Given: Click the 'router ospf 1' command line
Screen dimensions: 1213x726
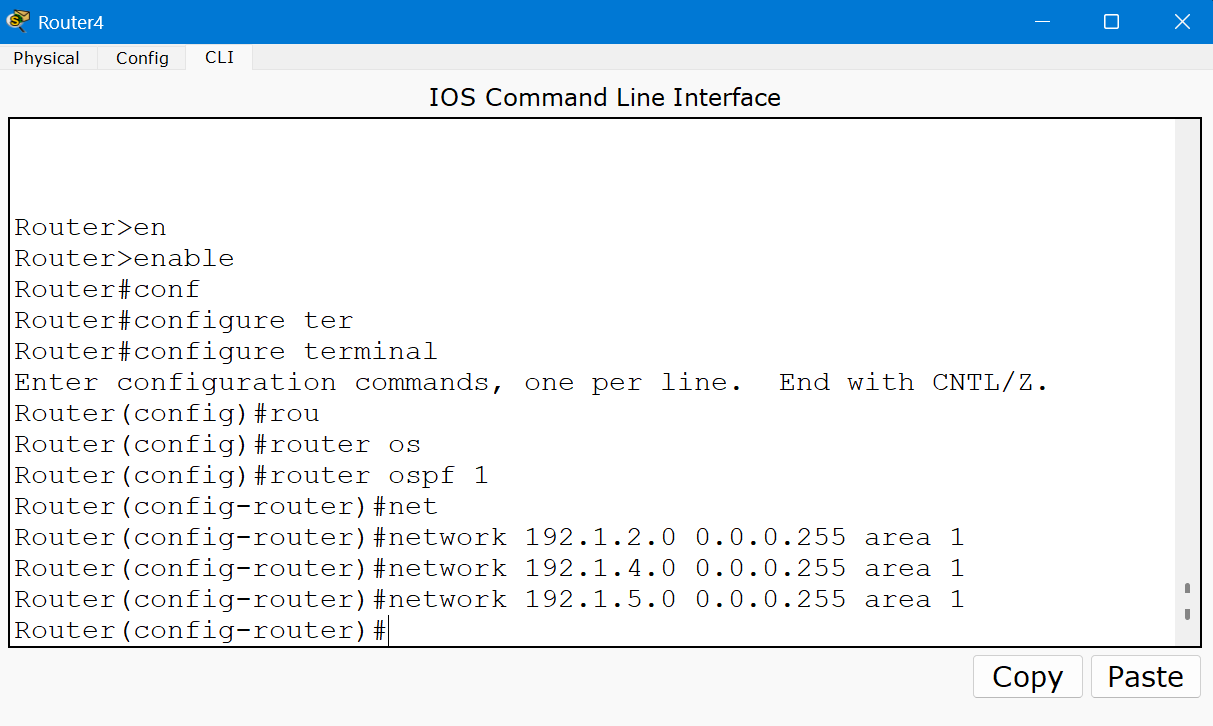Looking at the screenshot, I should pyautogui.click(x=251, y=475).
